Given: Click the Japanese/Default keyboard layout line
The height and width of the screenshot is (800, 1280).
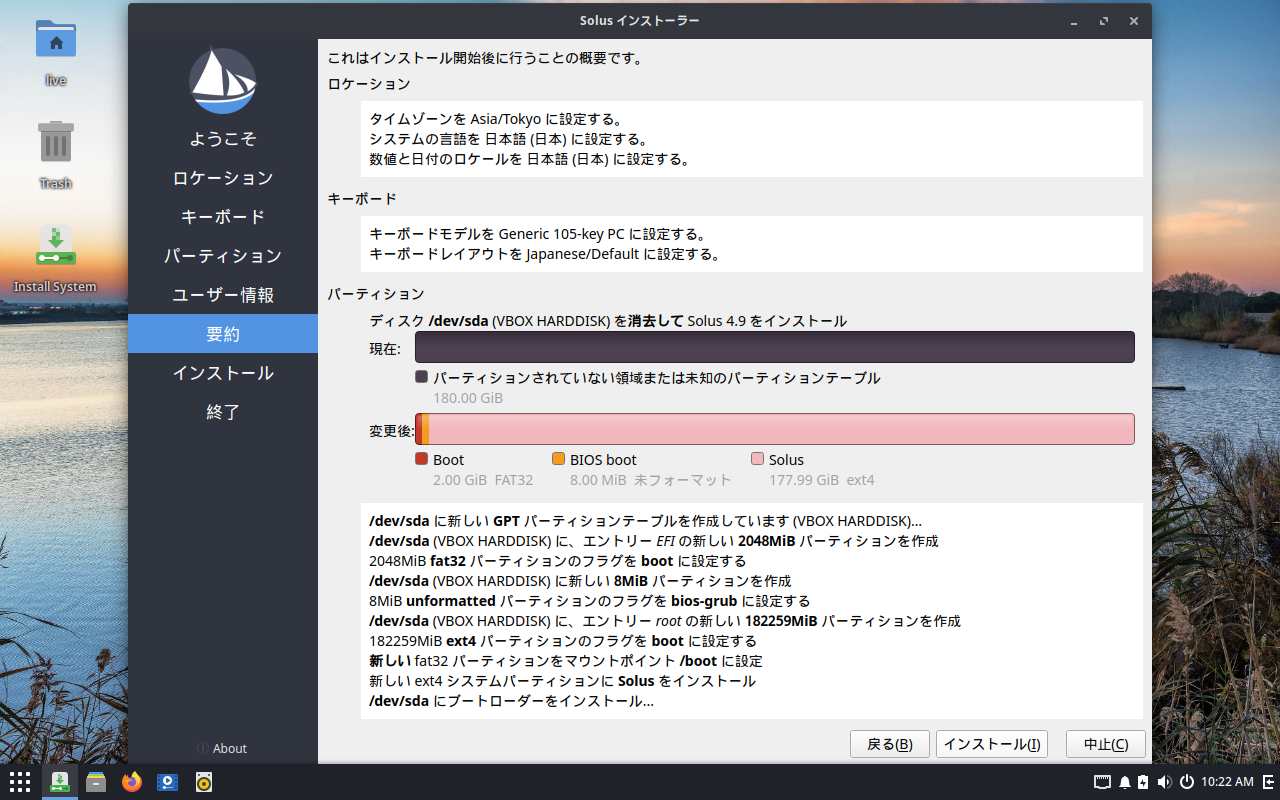Looking at the screenshot, I should [x=545, y=254].
